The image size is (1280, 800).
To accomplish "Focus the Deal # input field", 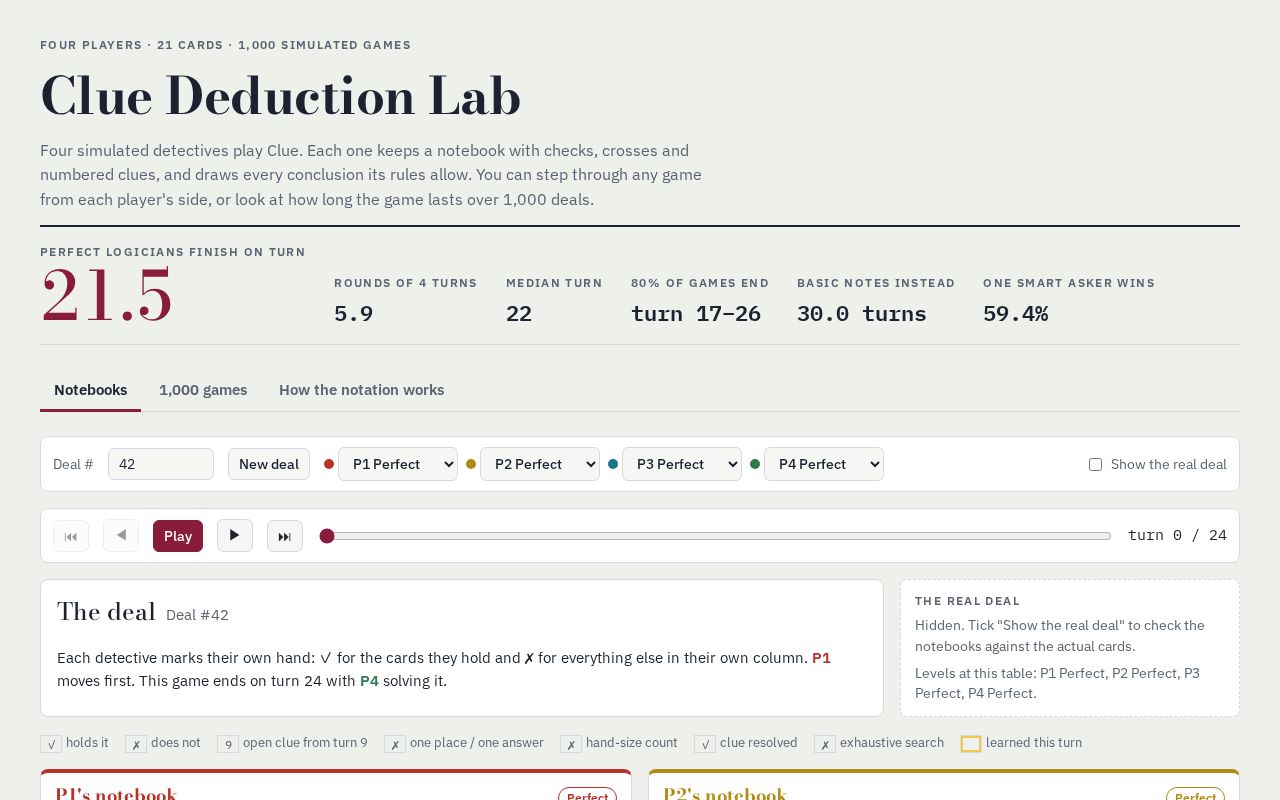I will (161, 464).
